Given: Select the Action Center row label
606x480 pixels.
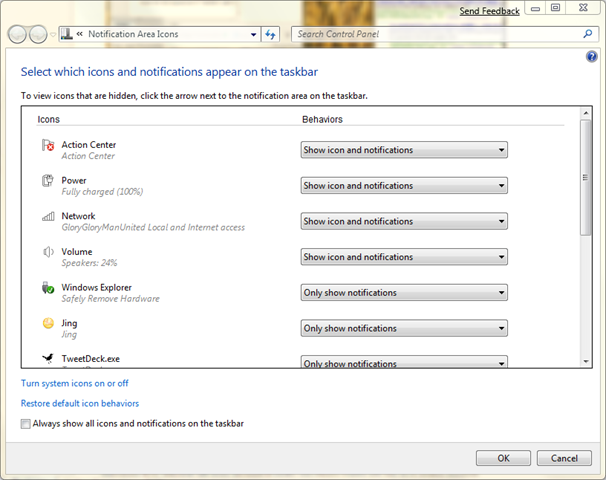Looking at the screenshot, I should coord(89,145).
